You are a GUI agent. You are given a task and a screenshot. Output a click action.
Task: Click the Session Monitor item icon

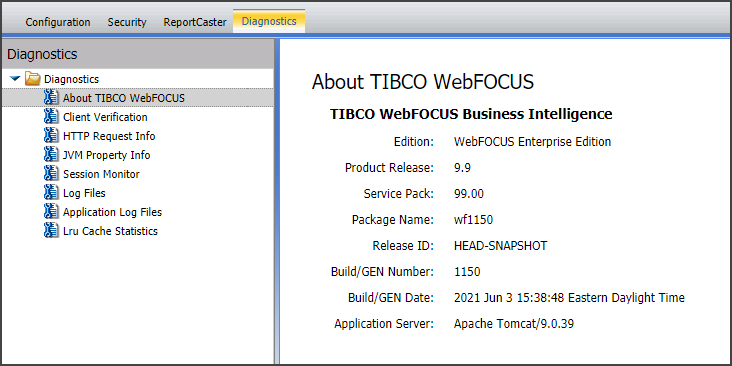(51, 174)
